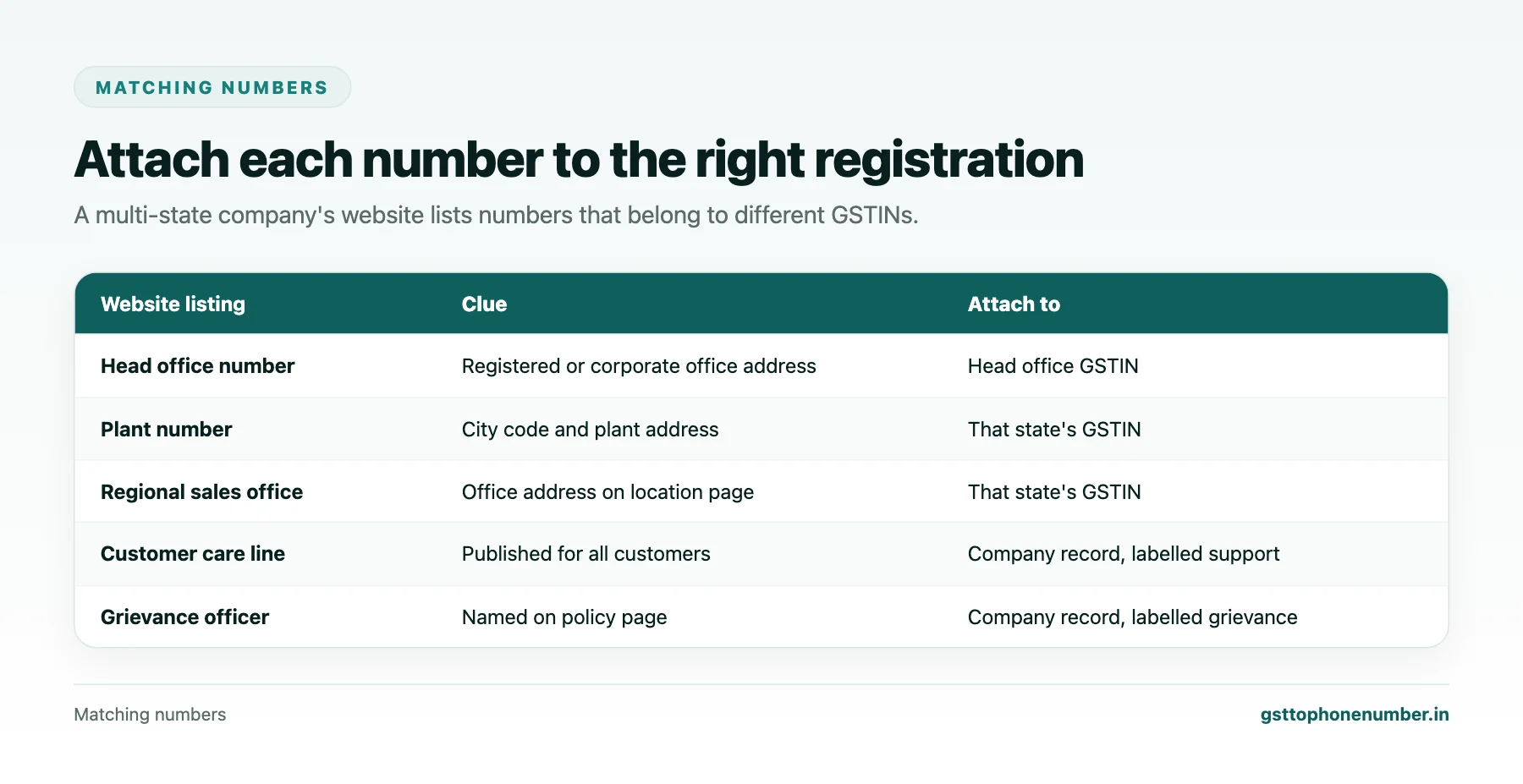
Task: Click 'That state's GSTIN' in Plant number row
Action: pyautogui.click(x=1054, y=430)
